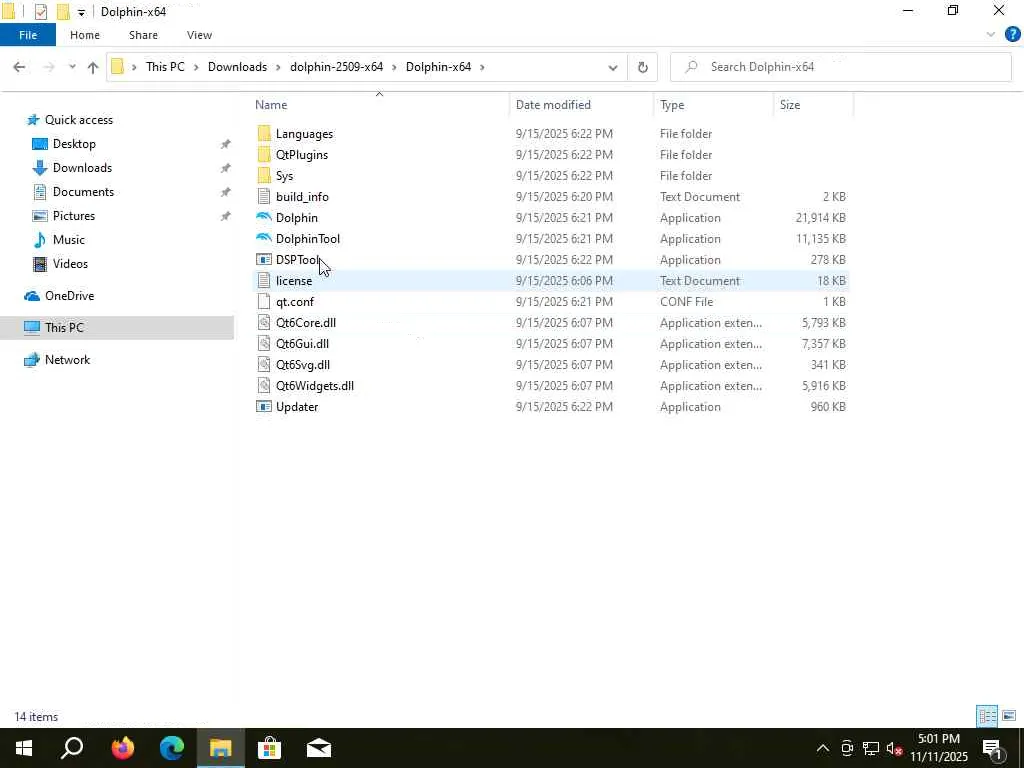Open Music in the navigation pane
The image size is (1024, 768).
tap(69, 240)
